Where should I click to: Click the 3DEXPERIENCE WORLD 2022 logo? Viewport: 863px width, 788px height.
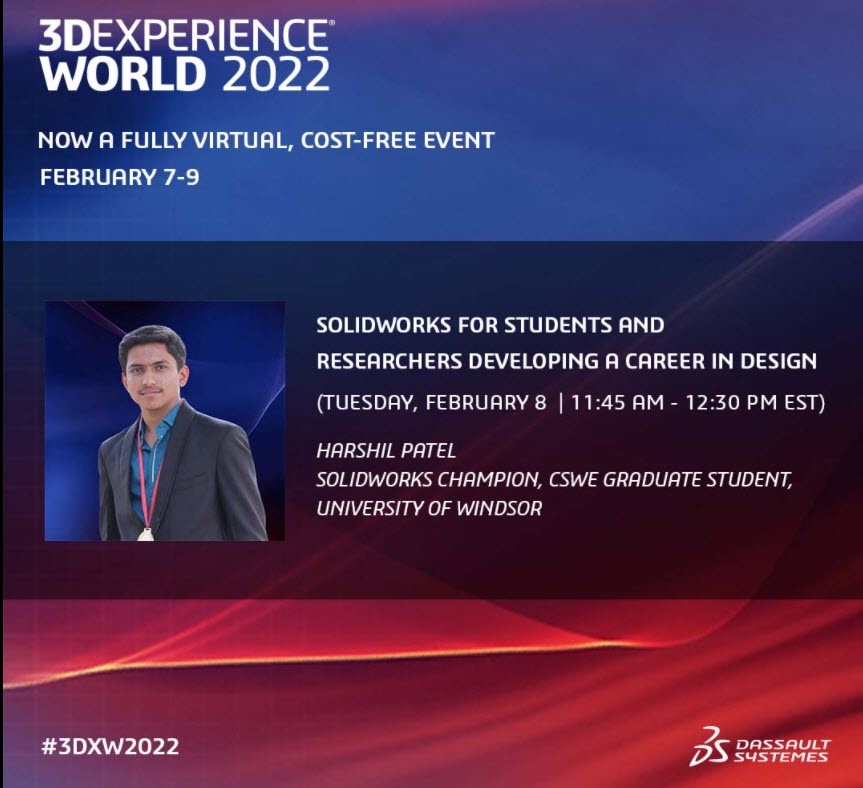point(186,56)
